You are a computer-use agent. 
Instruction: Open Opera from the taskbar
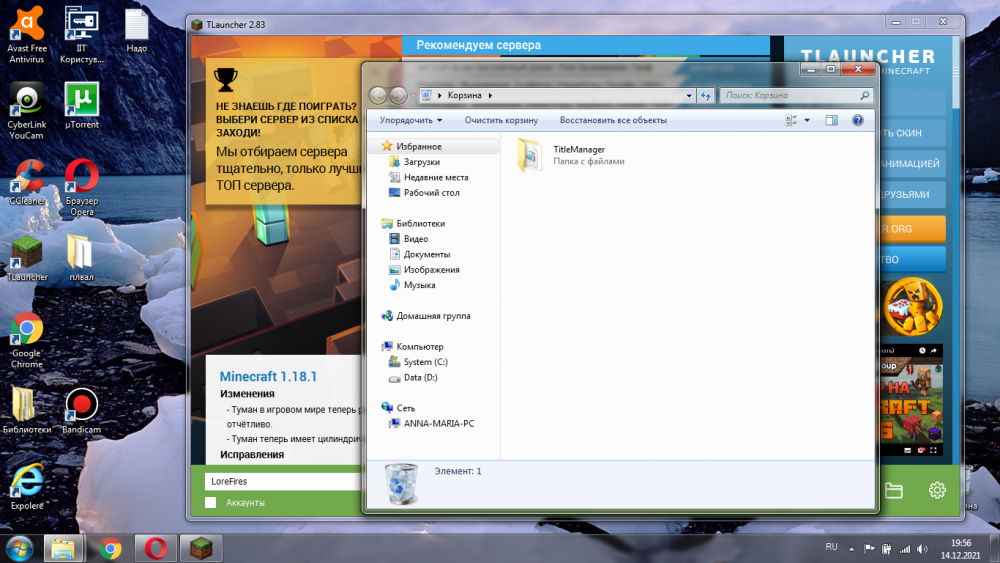coord(156,548)
